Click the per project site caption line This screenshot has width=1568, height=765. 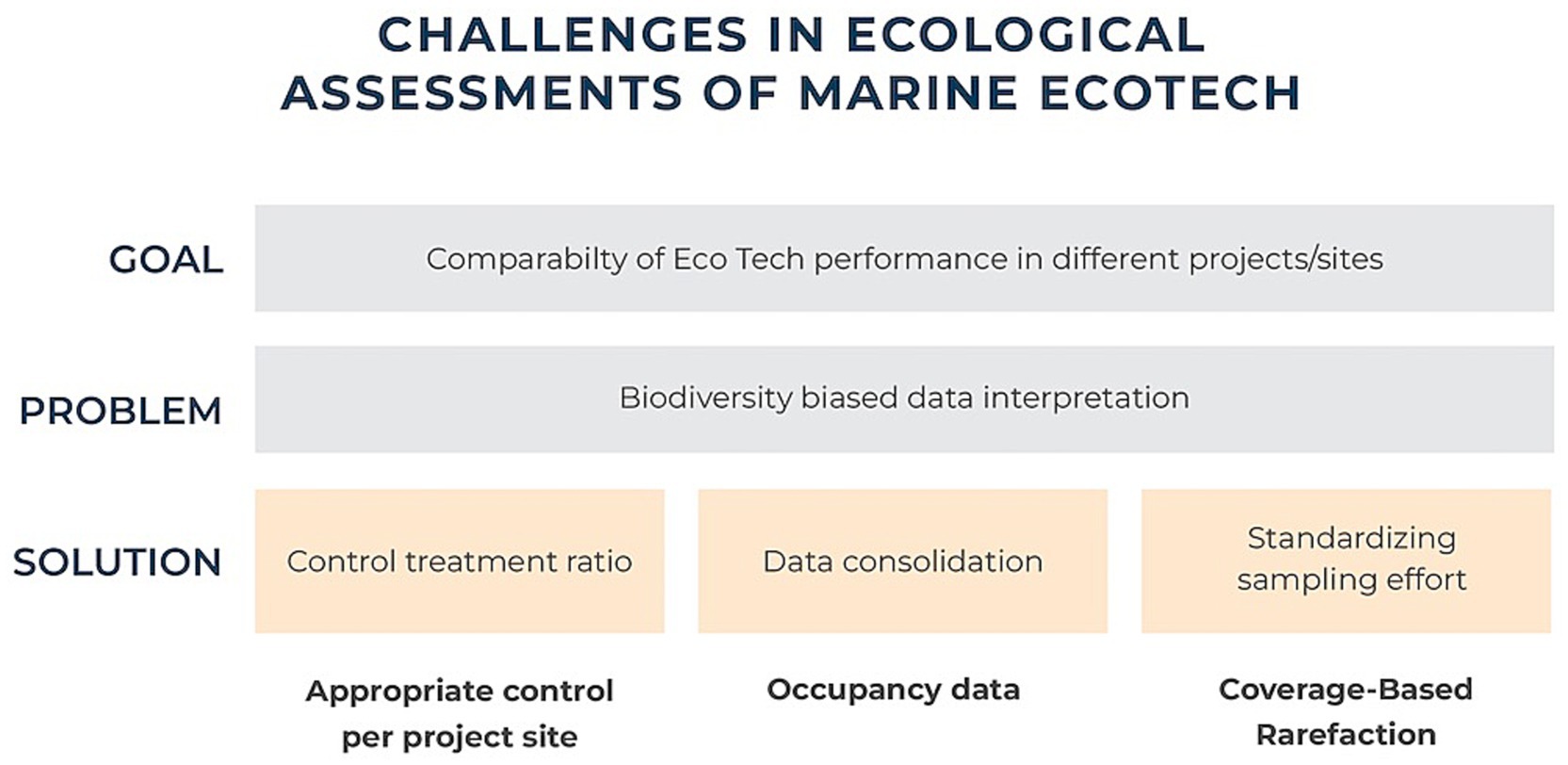click(460, 736)
